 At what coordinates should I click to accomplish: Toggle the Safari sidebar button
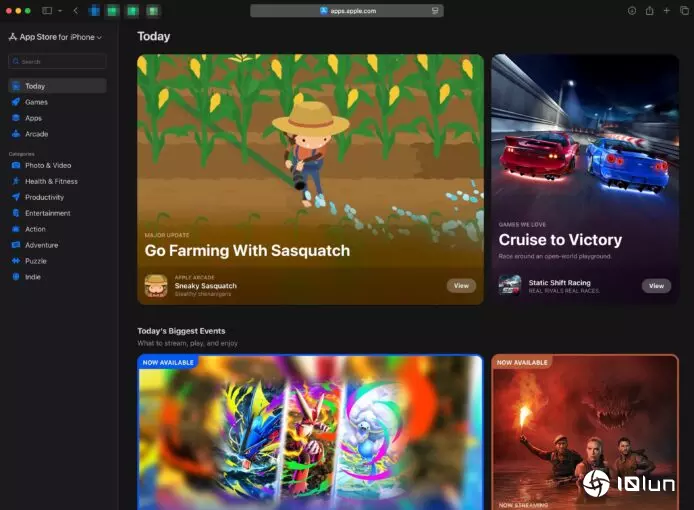click(x=47, y=11)
